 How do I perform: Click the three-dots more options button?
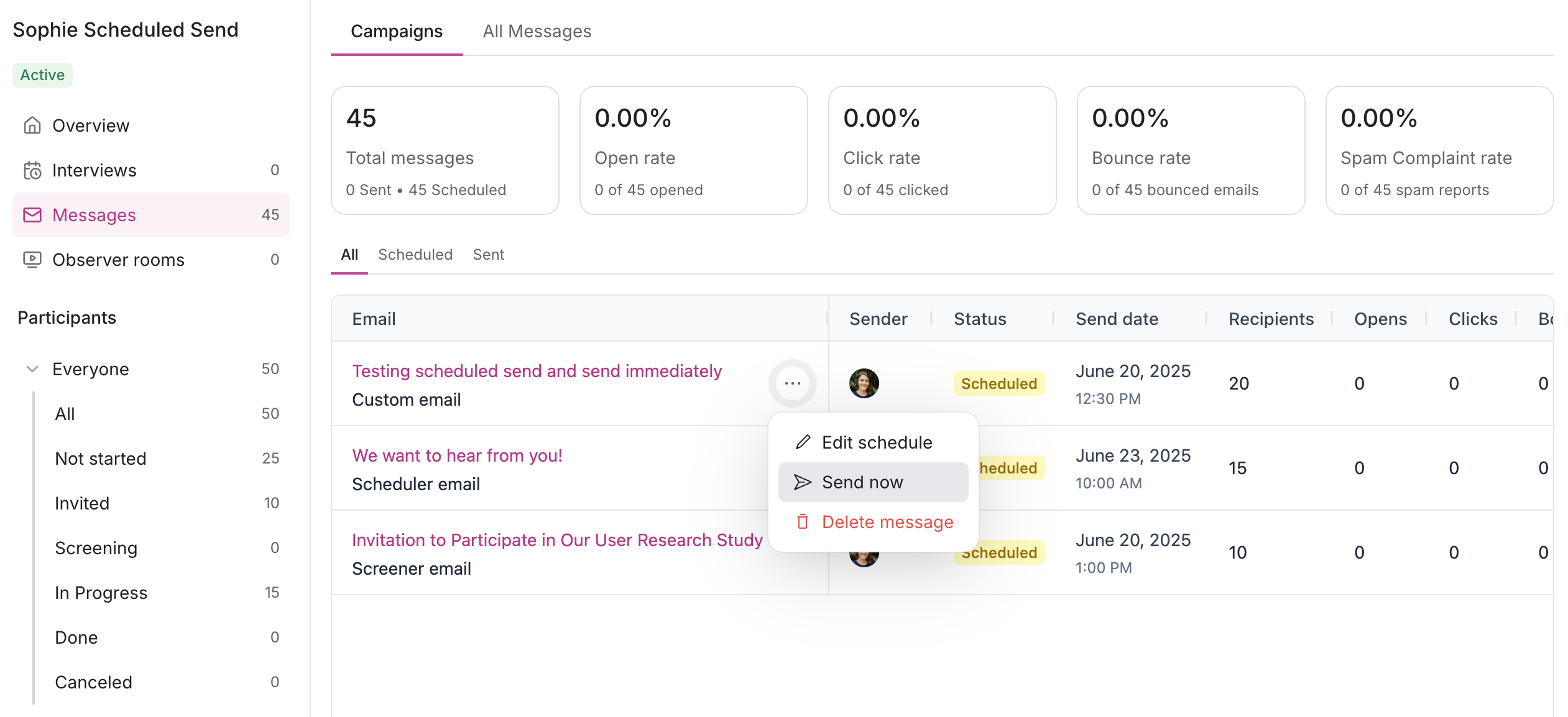pyautogui.click(x=792, y=383)
